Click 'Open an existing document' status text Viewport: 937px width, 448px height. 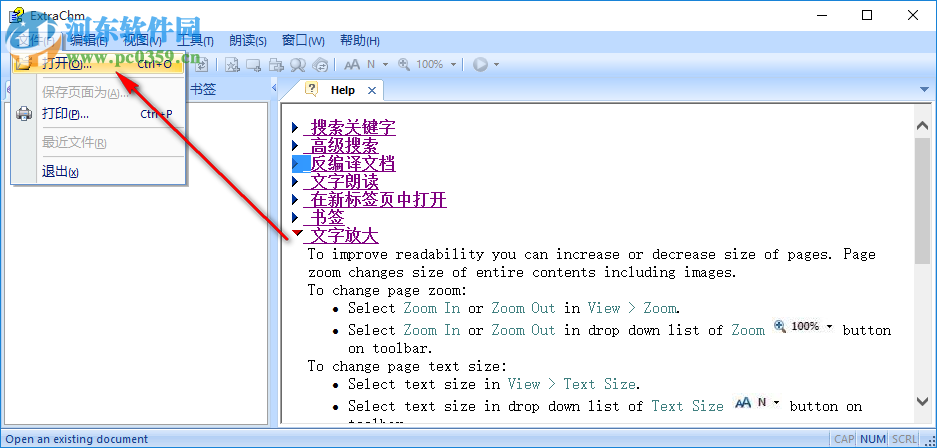76,439
